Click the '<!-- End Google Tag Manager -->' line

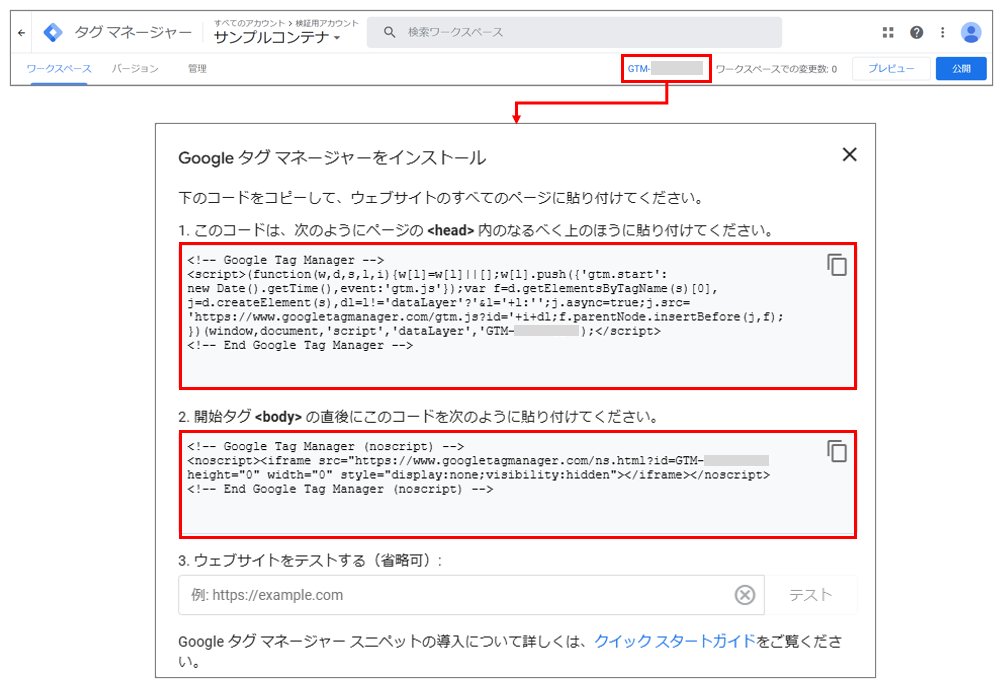[x=300, y=346]
